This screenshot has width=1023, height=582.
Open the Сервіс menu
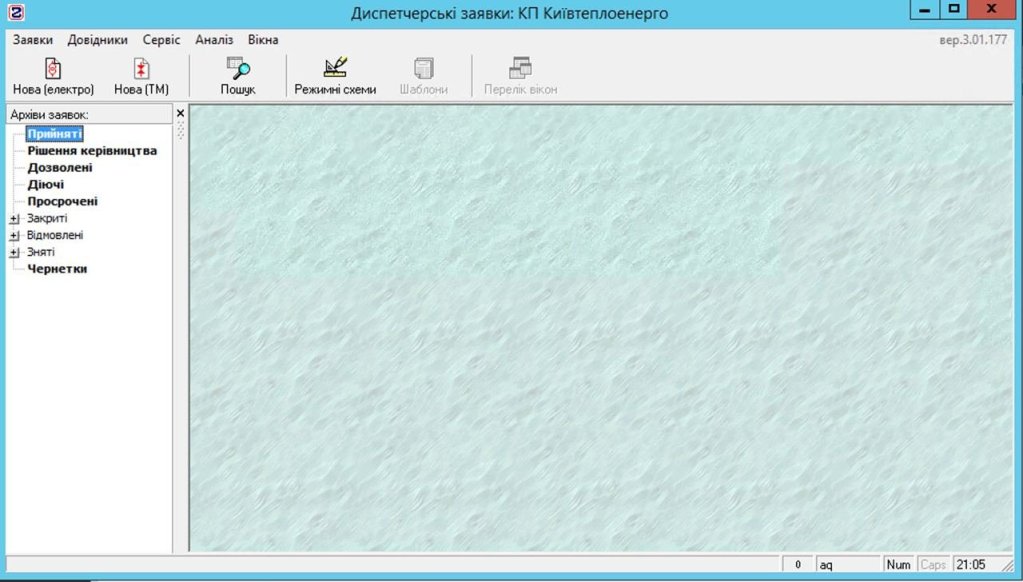161,40
